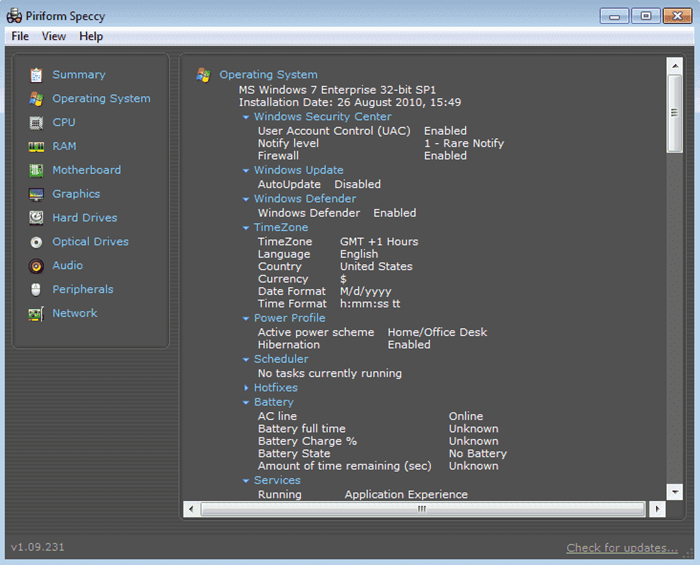Collapse the TimeZone group
Viewport: 700px width, 565px height.
point(246,228)
